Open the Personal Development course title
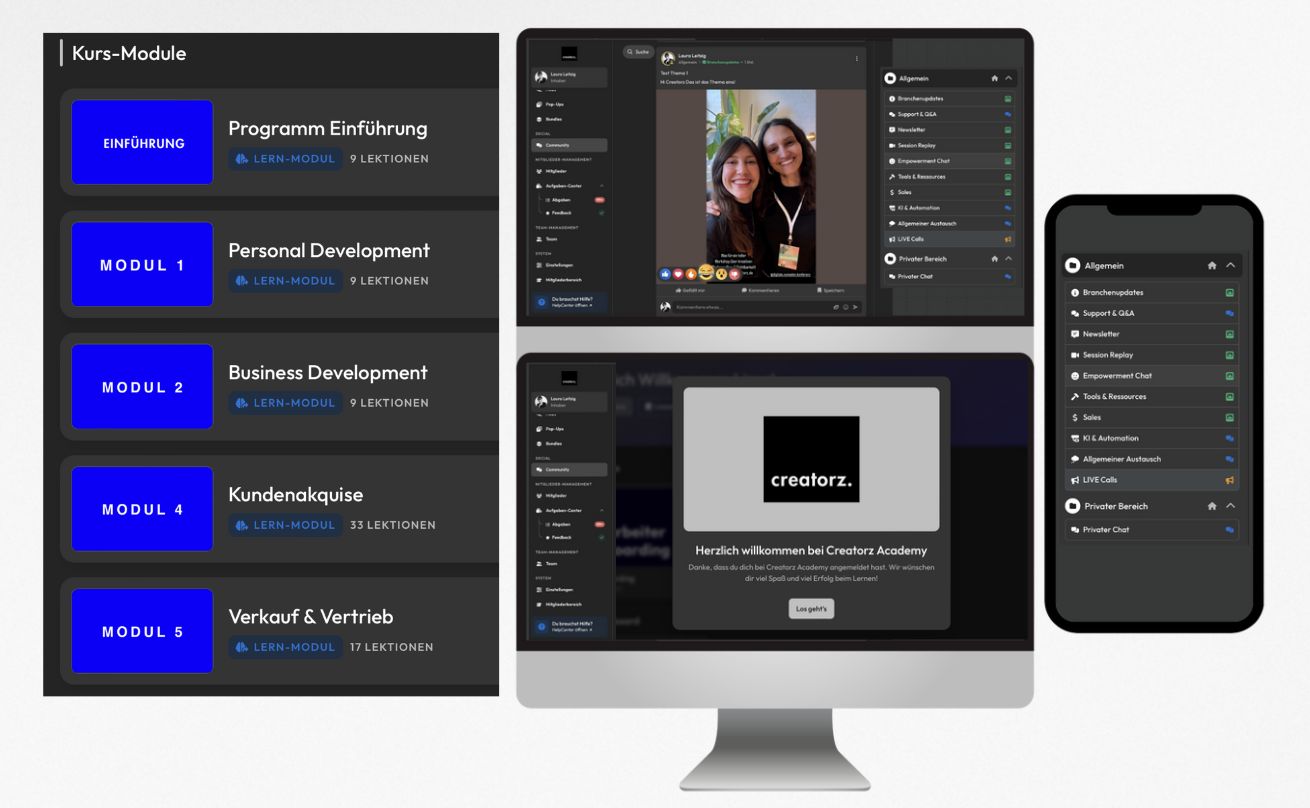1310x808 pixels. pyautogui.click(x=329, y=250)
